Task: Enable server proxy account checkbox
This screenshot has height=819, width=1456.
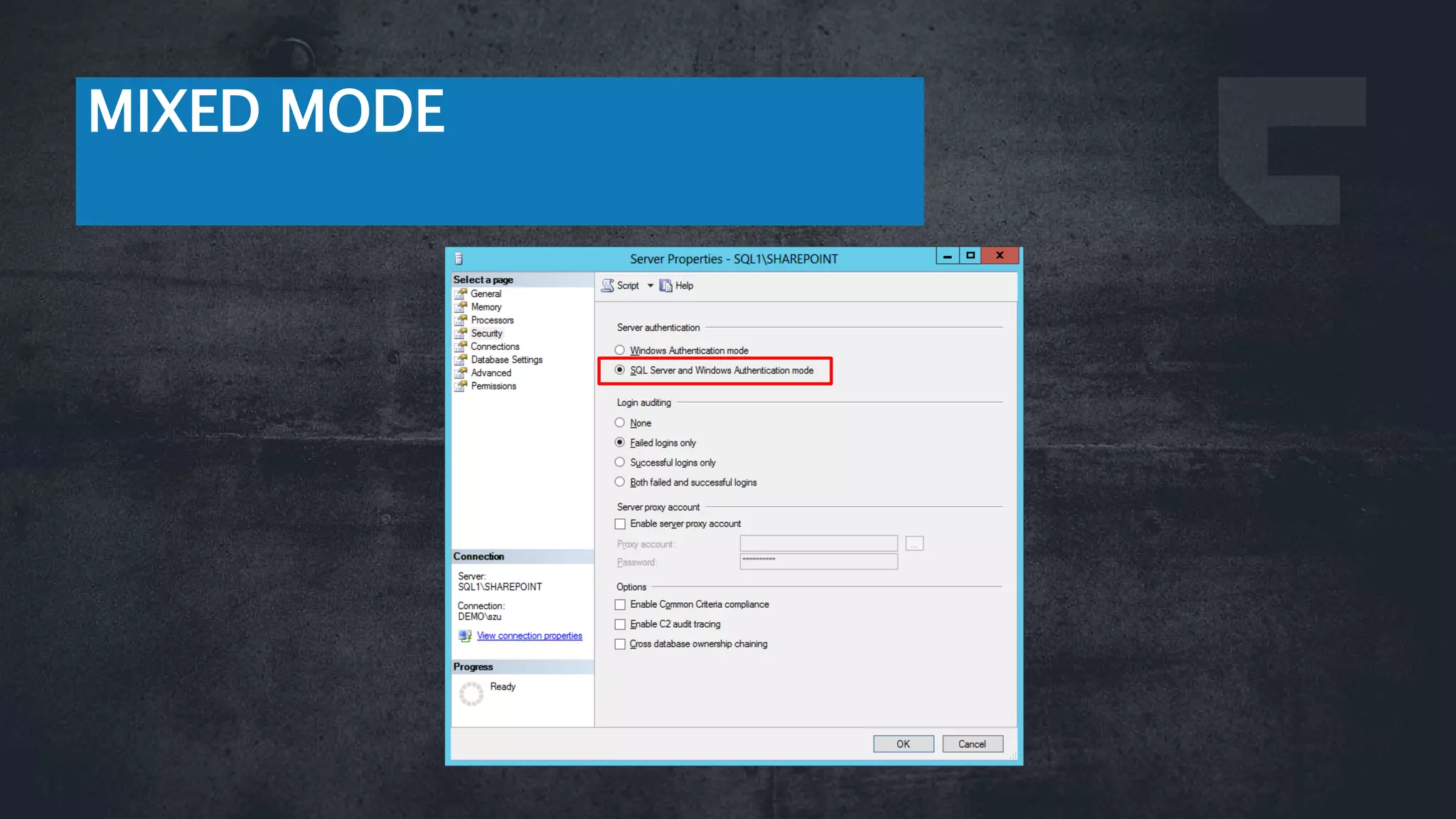Action: (x=620, y=524)
